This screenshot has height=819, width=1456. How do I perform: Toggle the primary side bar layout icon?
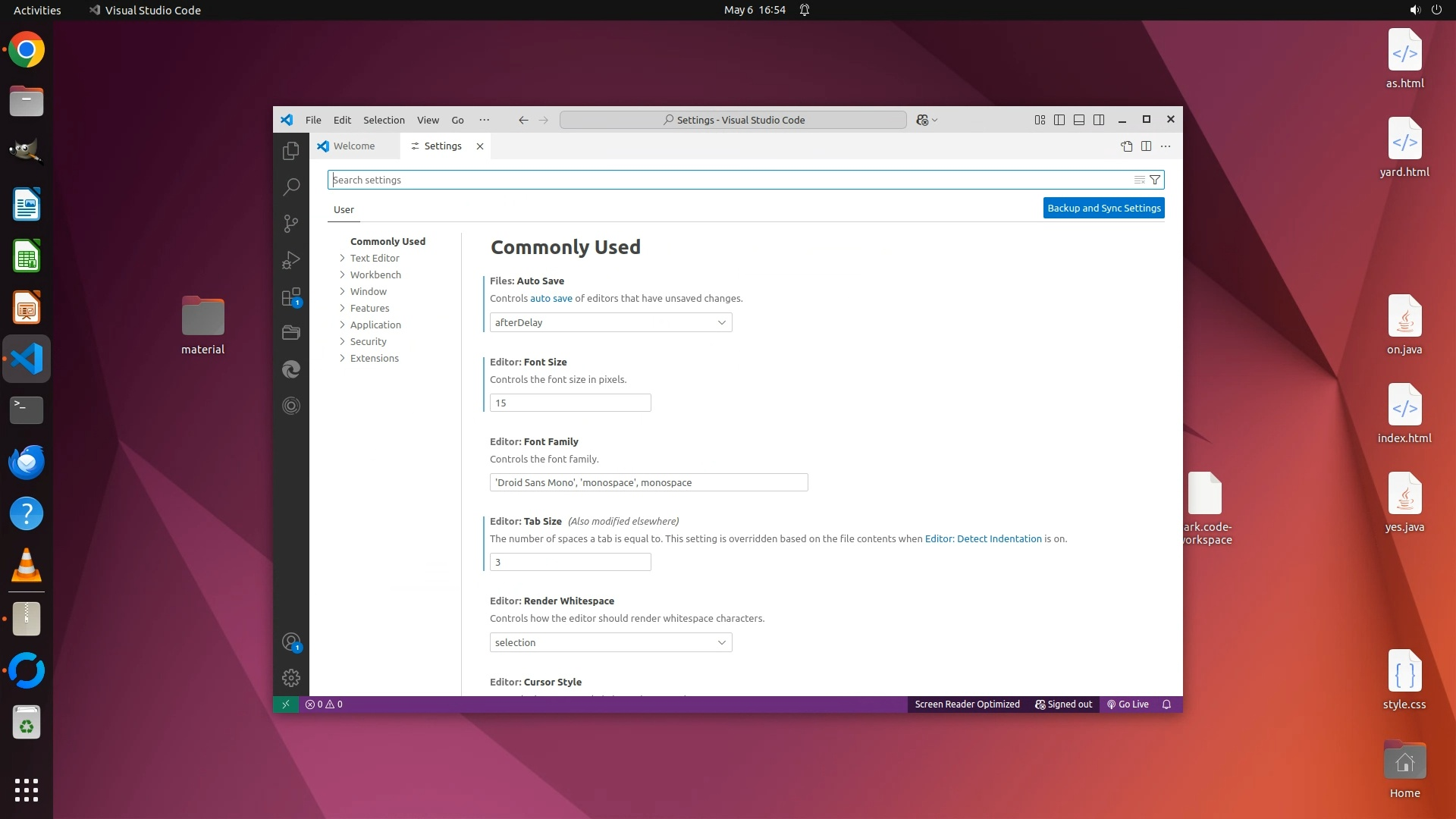point(1059,120)
